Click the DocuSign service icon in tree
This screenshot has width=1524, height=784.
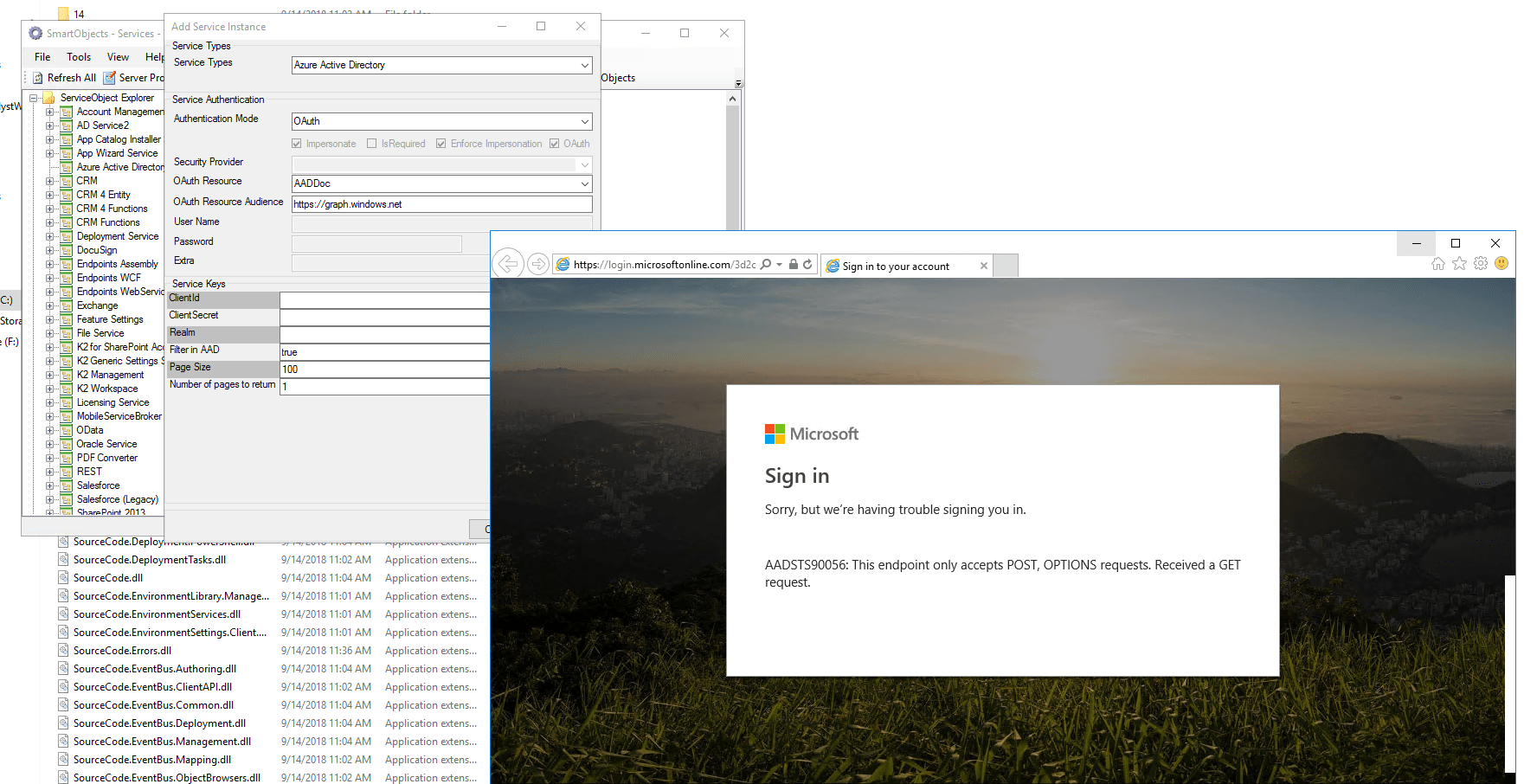pos(67,250)
